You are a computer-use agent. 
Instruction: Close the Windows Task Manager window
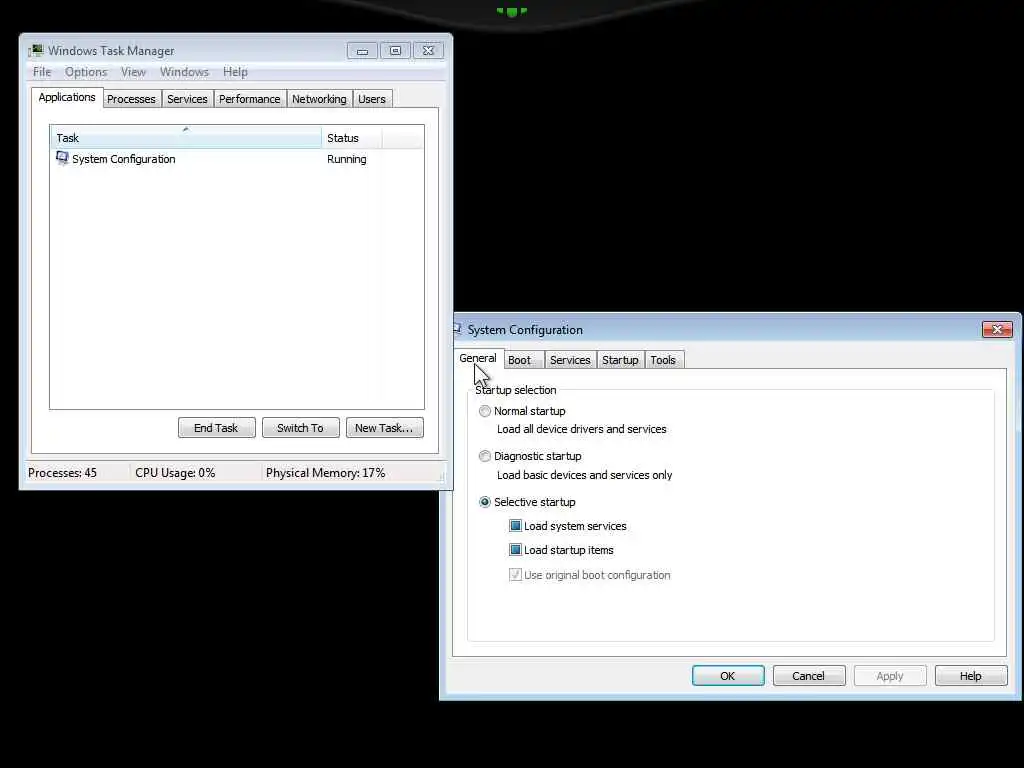(x=428, y=51)
